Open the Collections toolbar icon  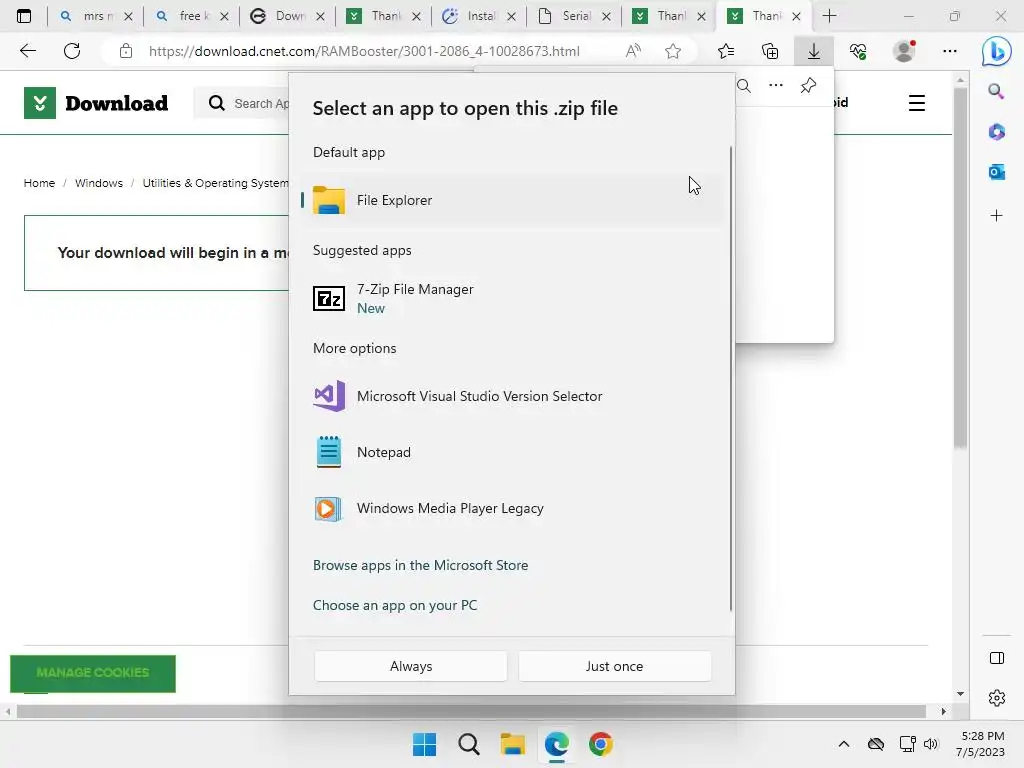coord(770,51)
